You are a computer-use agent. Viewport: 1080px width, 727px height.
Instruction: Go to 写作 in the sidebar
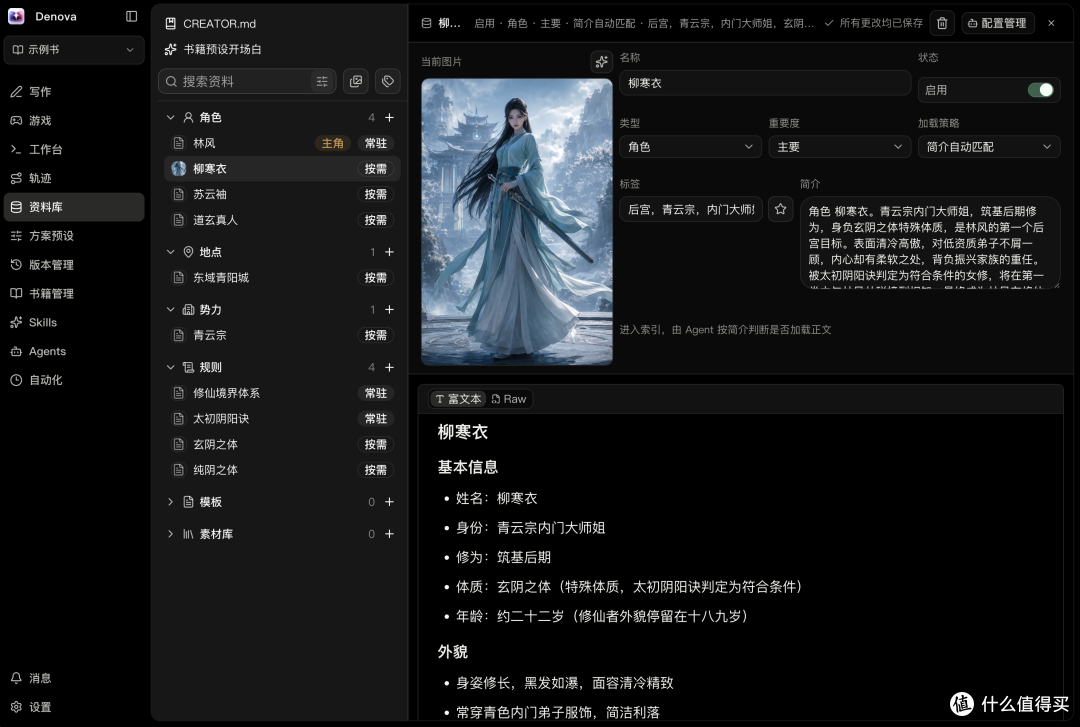point(74,92)
